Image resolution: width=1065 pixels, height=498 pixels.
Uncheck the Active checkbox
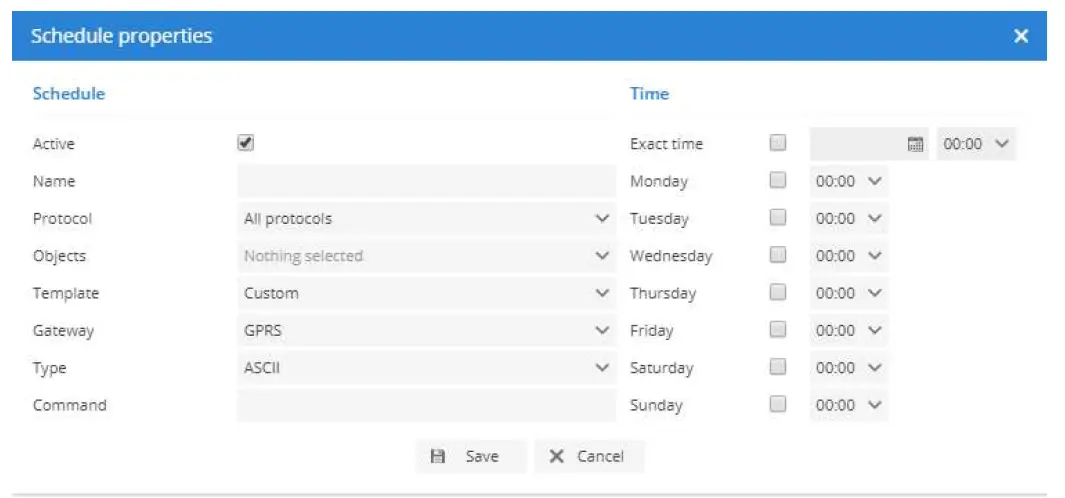246,143
